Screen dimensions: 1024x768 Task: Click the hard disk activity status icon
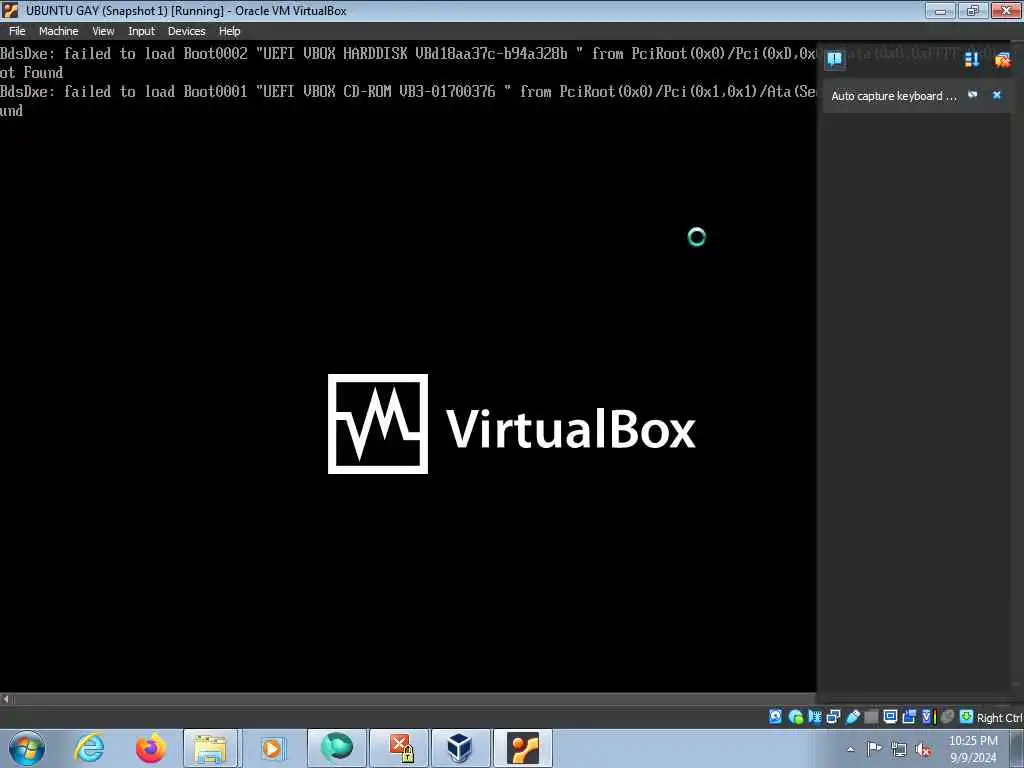click(775, 716)
